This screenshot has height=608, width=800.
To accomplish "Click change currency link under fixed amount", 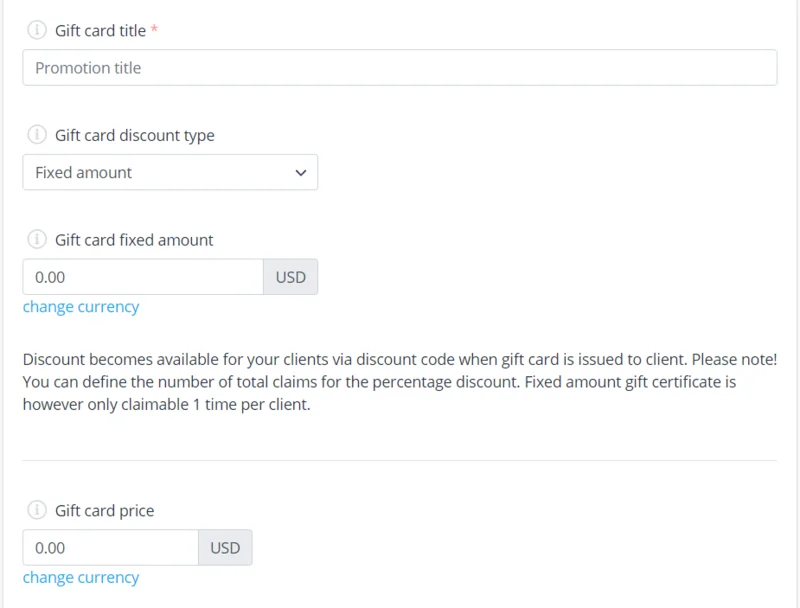I will (81, 307).
